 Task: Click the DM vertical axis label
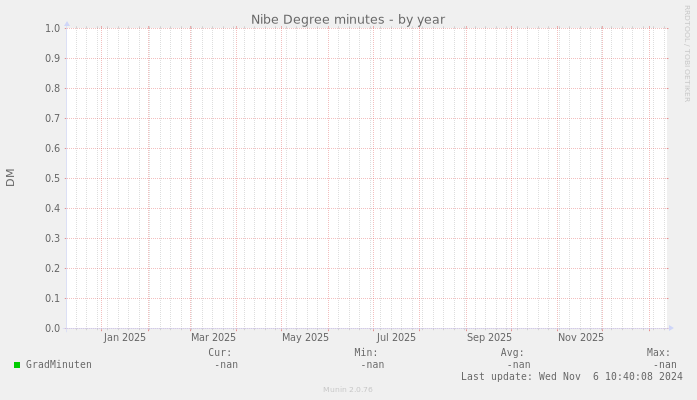(x=10, y=177)
